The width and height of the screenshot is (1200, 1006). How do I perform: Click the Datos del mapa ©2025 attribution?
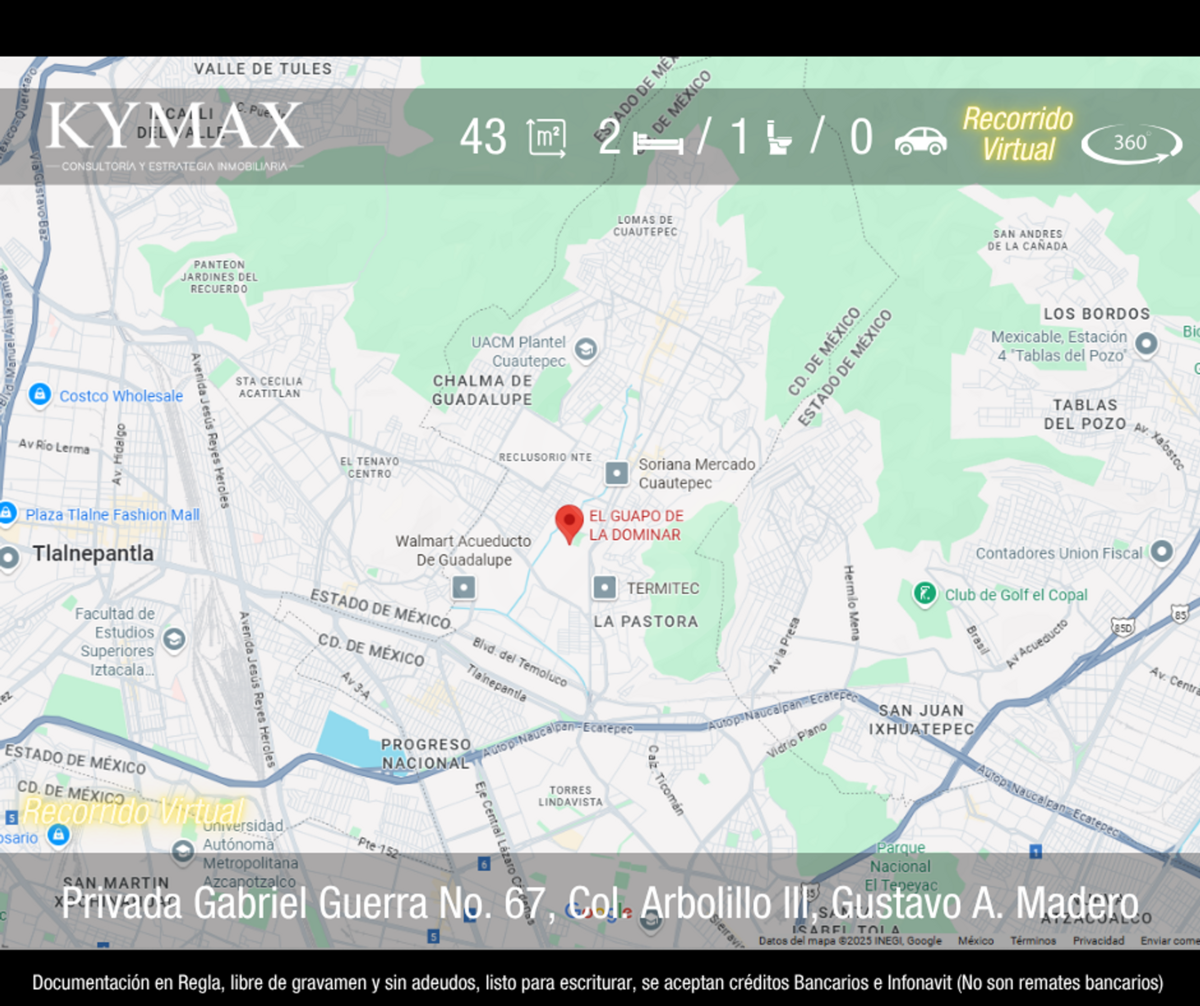click(x=850, y=941)
